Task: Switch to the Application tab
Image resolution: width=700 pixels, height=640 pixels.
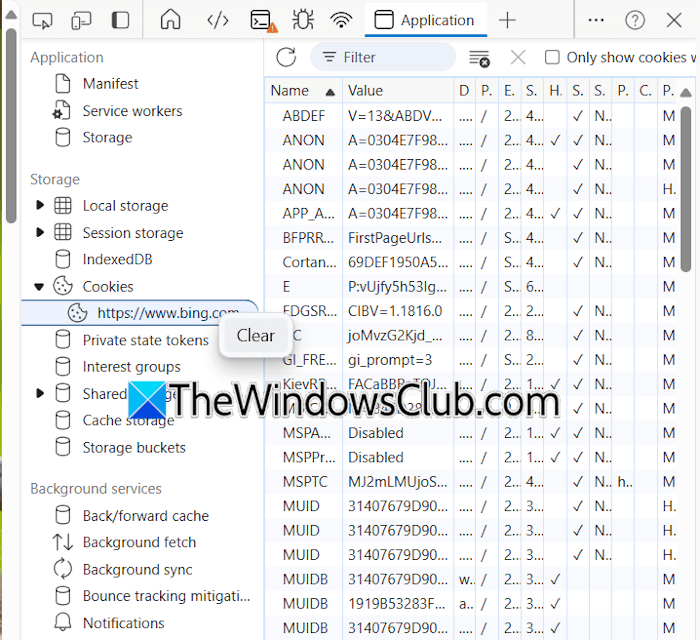Action: pyautogui.click(x=425, y=20)
